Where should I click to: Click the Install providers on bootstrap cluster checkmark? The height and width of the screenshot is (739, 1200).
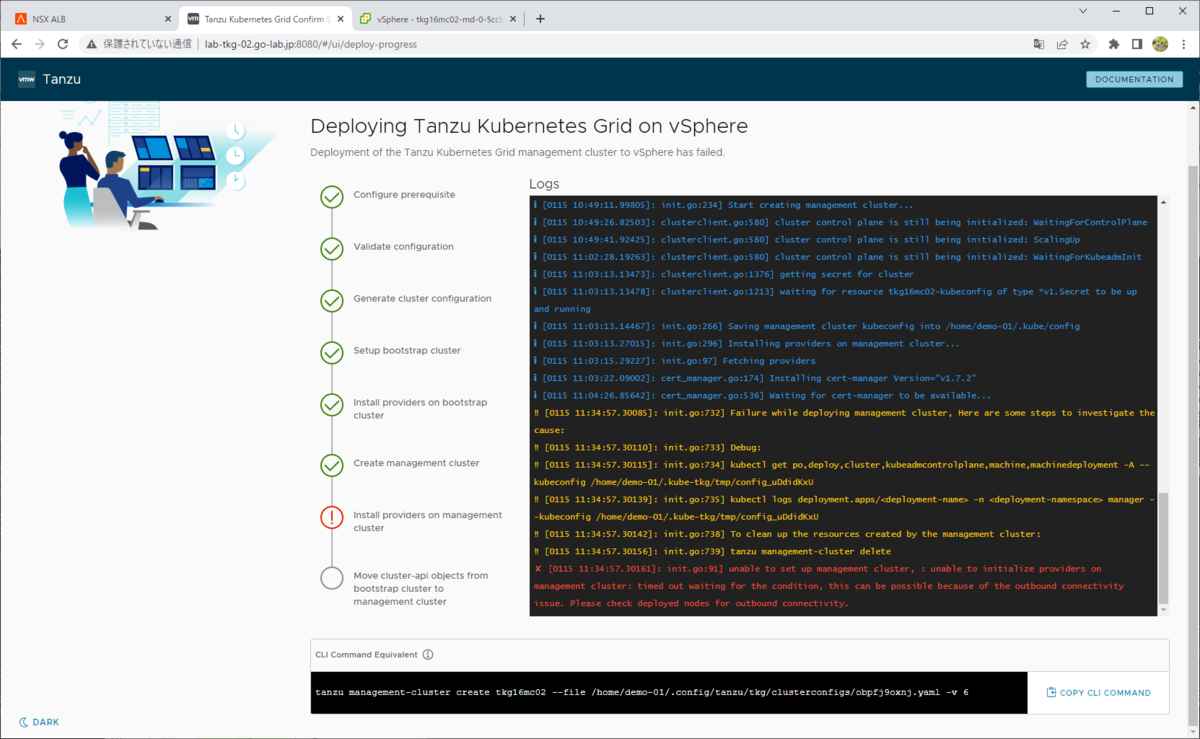(x=332, y=405)
